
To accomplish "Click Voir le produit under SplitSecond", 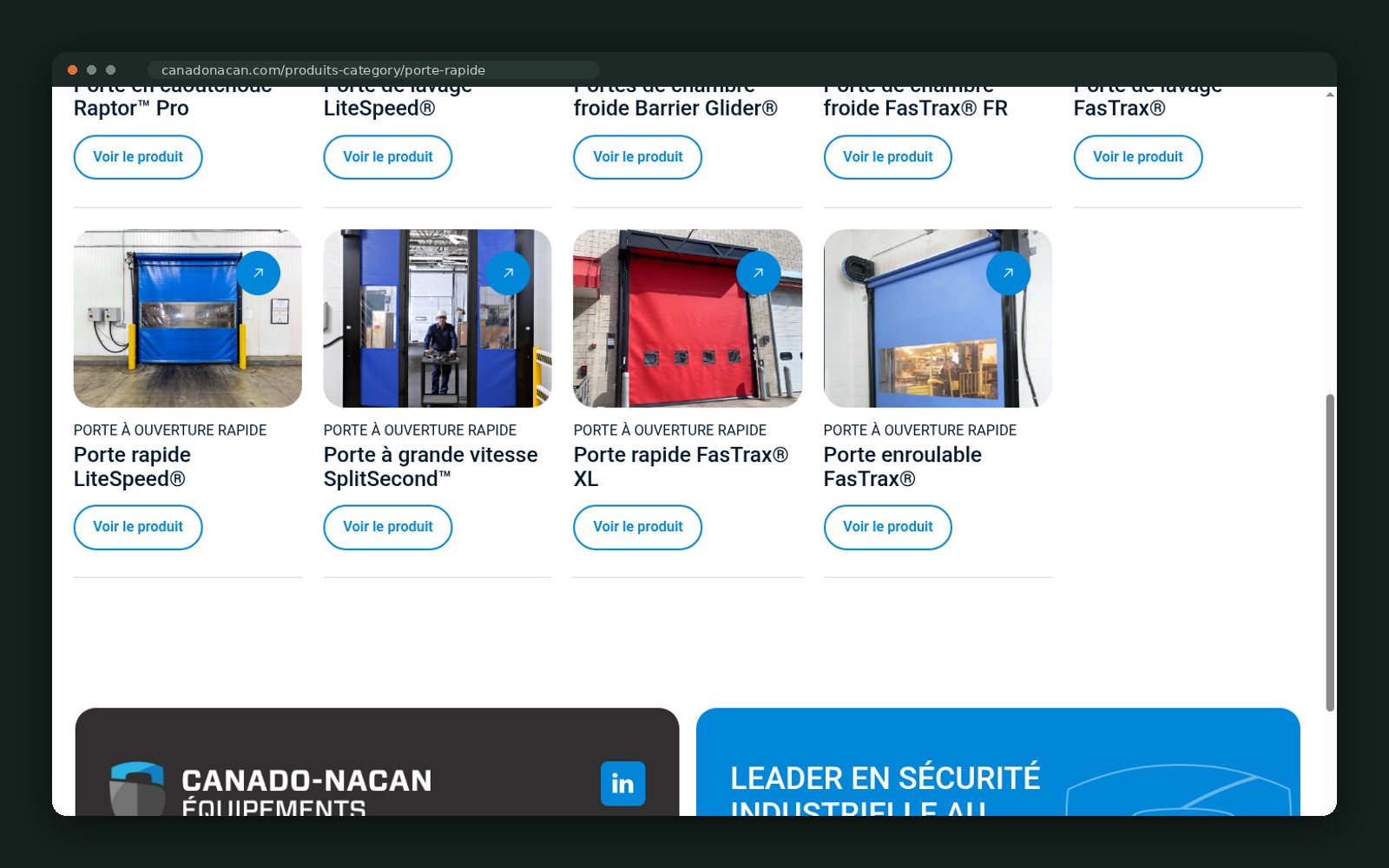I will [388, 527].
